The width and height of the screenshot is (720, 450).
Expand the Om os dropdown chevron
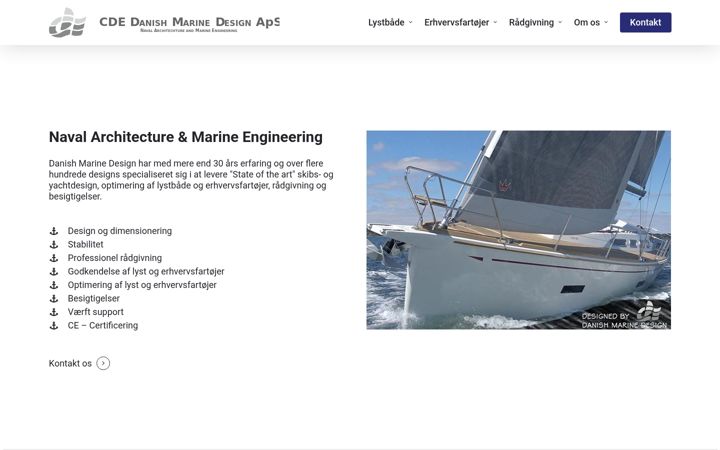click(606, 22)
